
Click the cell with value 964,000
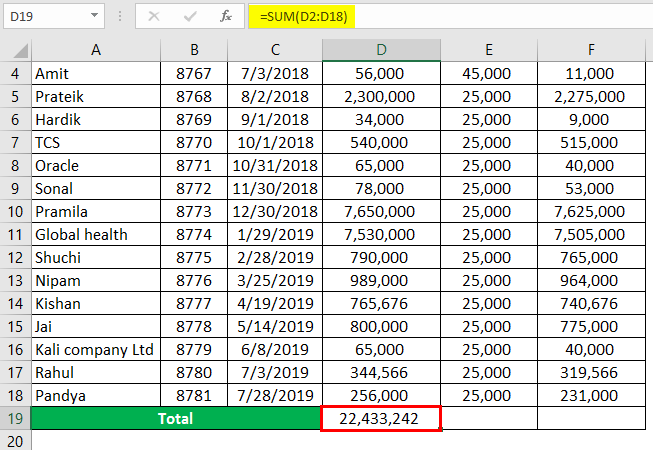(x=591, y=281)
